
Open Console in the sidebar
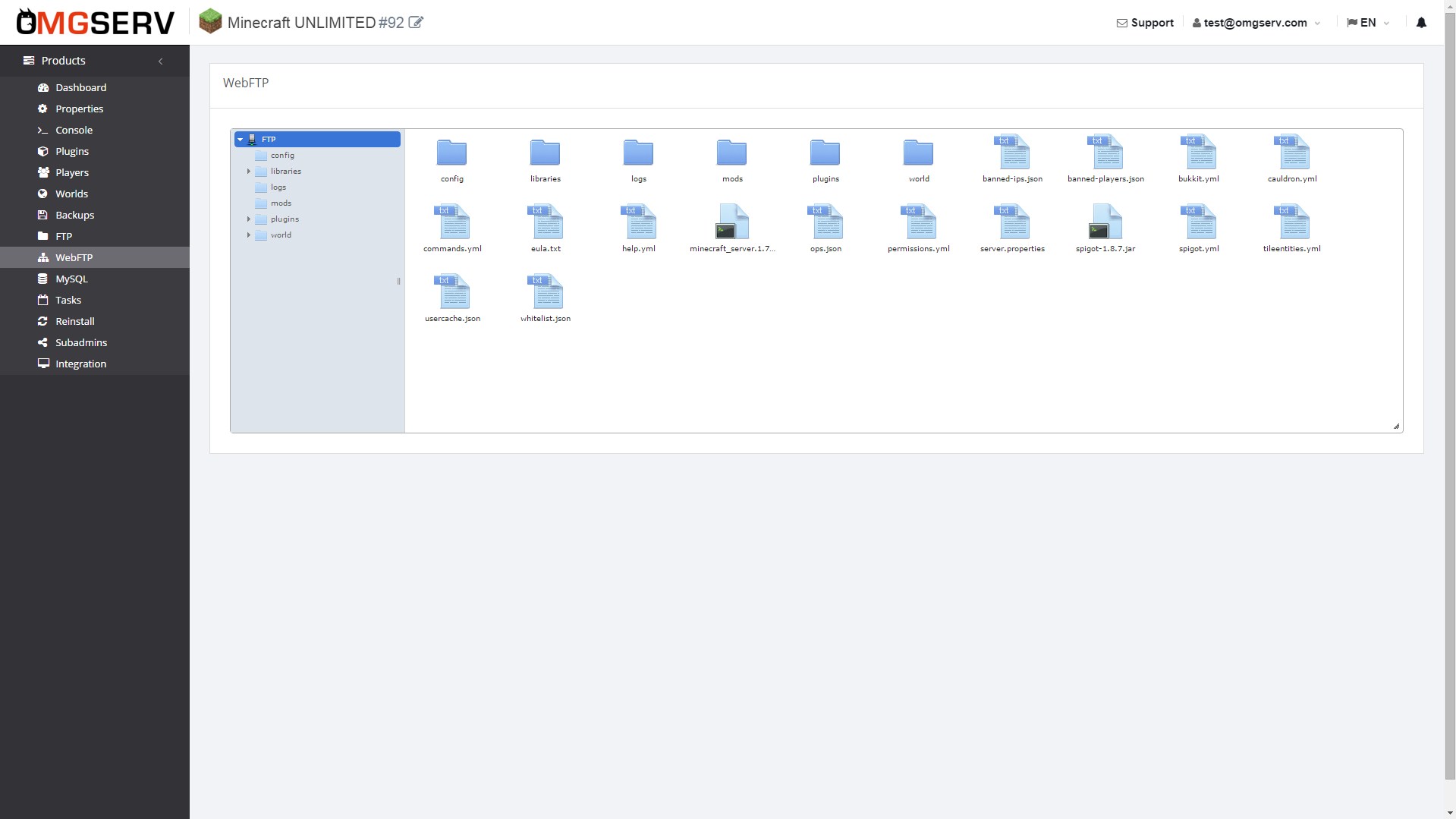click(x=95, y=130)
